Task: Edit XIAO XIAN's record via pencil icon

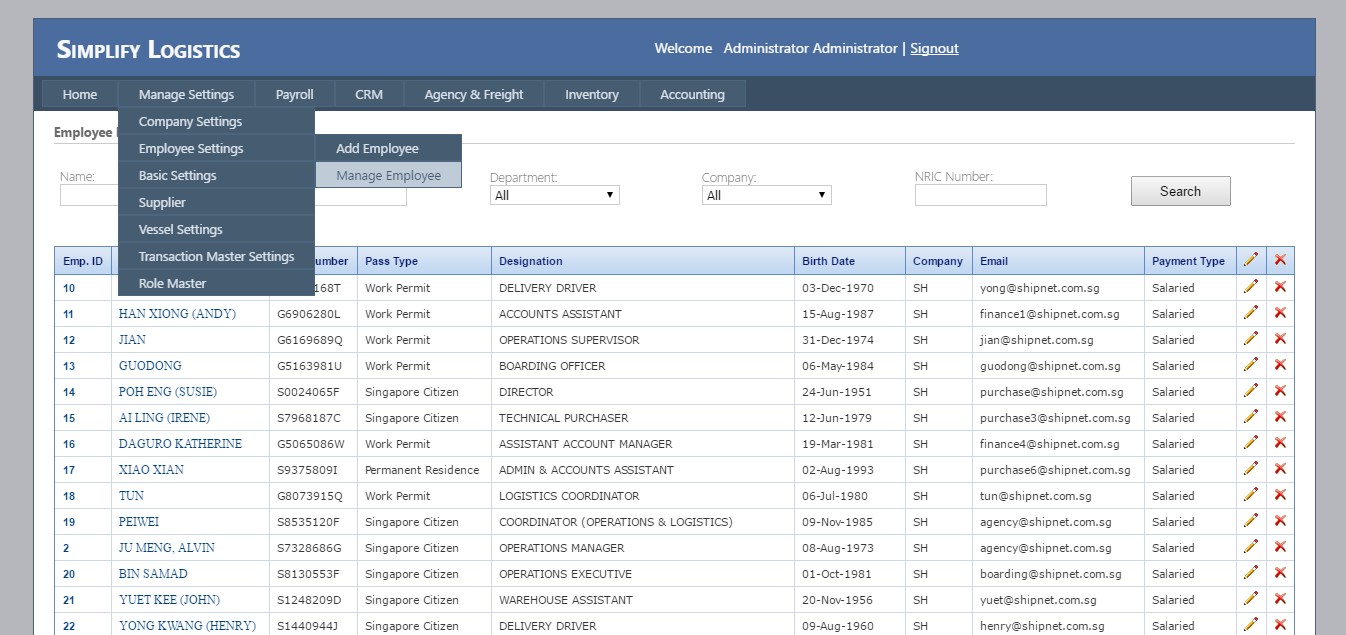Action: click(x=1250, y=469)
